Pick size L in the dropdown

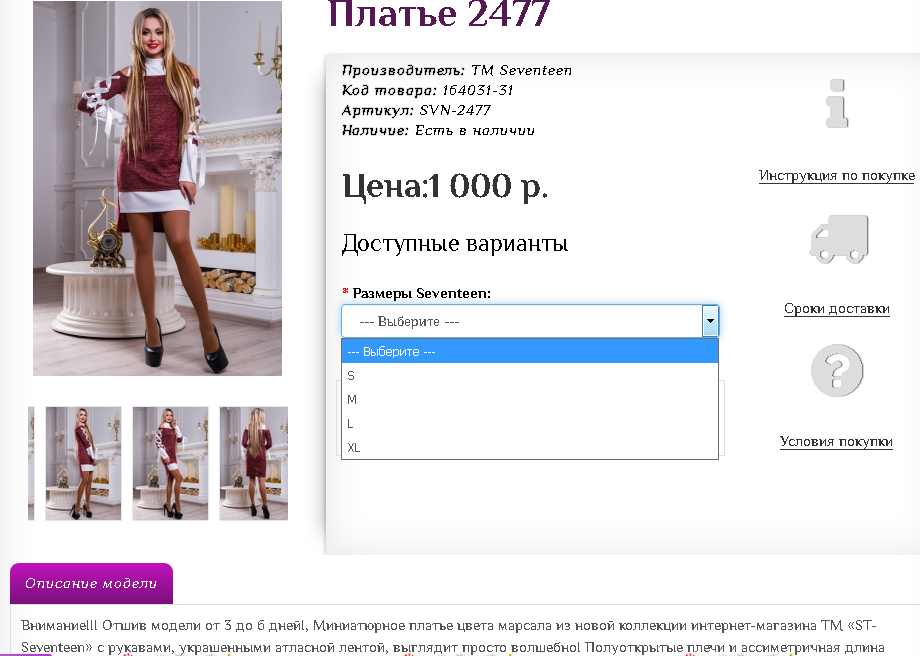(530, 424)
